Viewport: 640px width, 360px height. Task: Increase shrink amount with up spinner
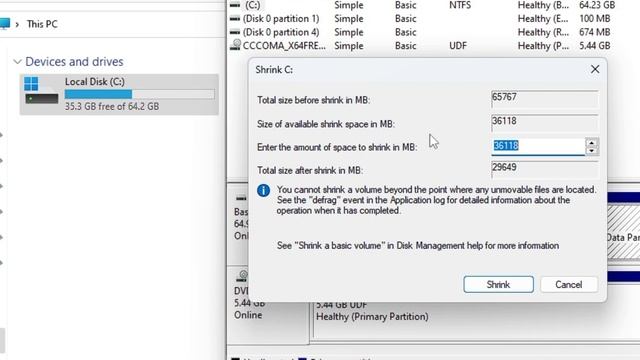tap(591, 143)
